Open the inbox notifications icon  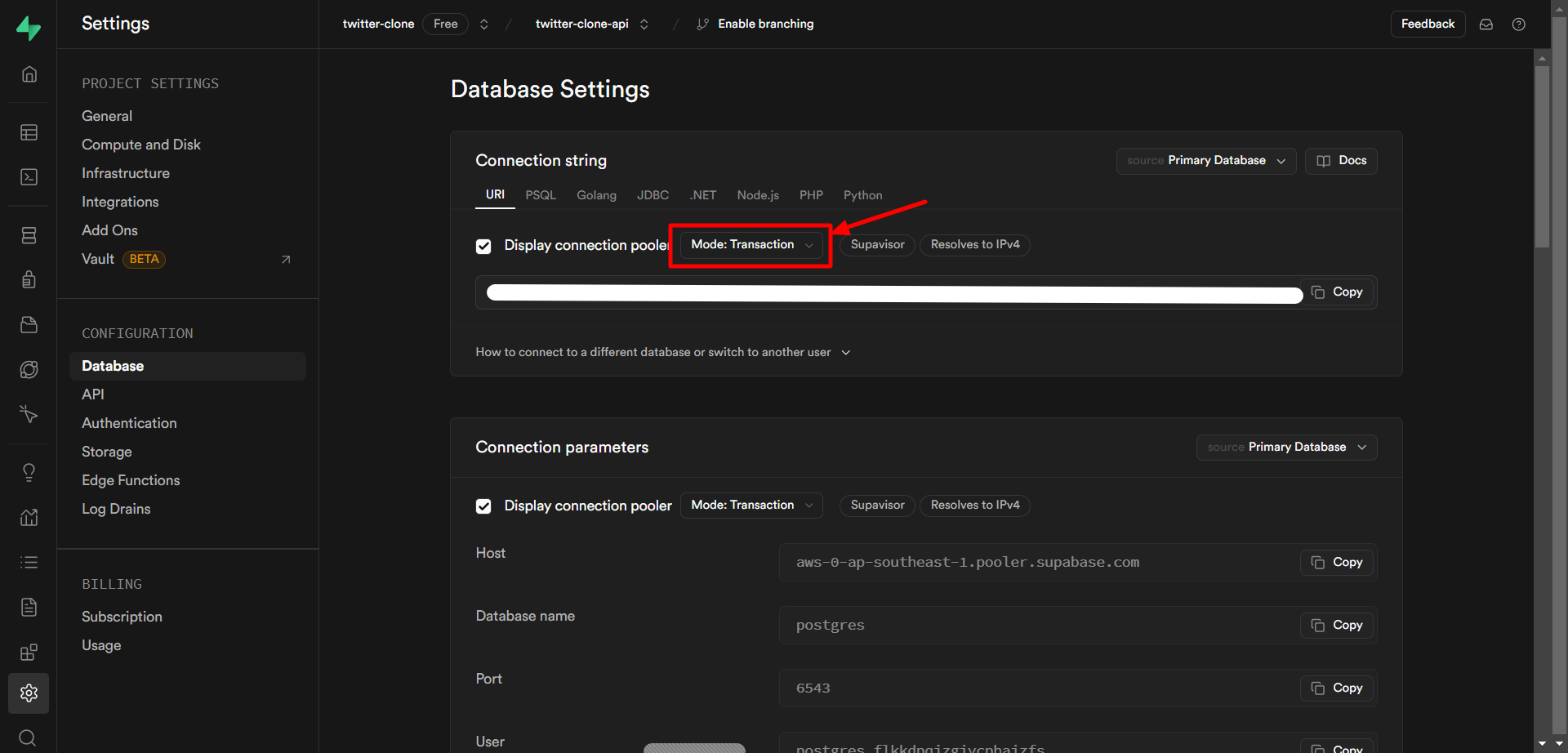1486,25
